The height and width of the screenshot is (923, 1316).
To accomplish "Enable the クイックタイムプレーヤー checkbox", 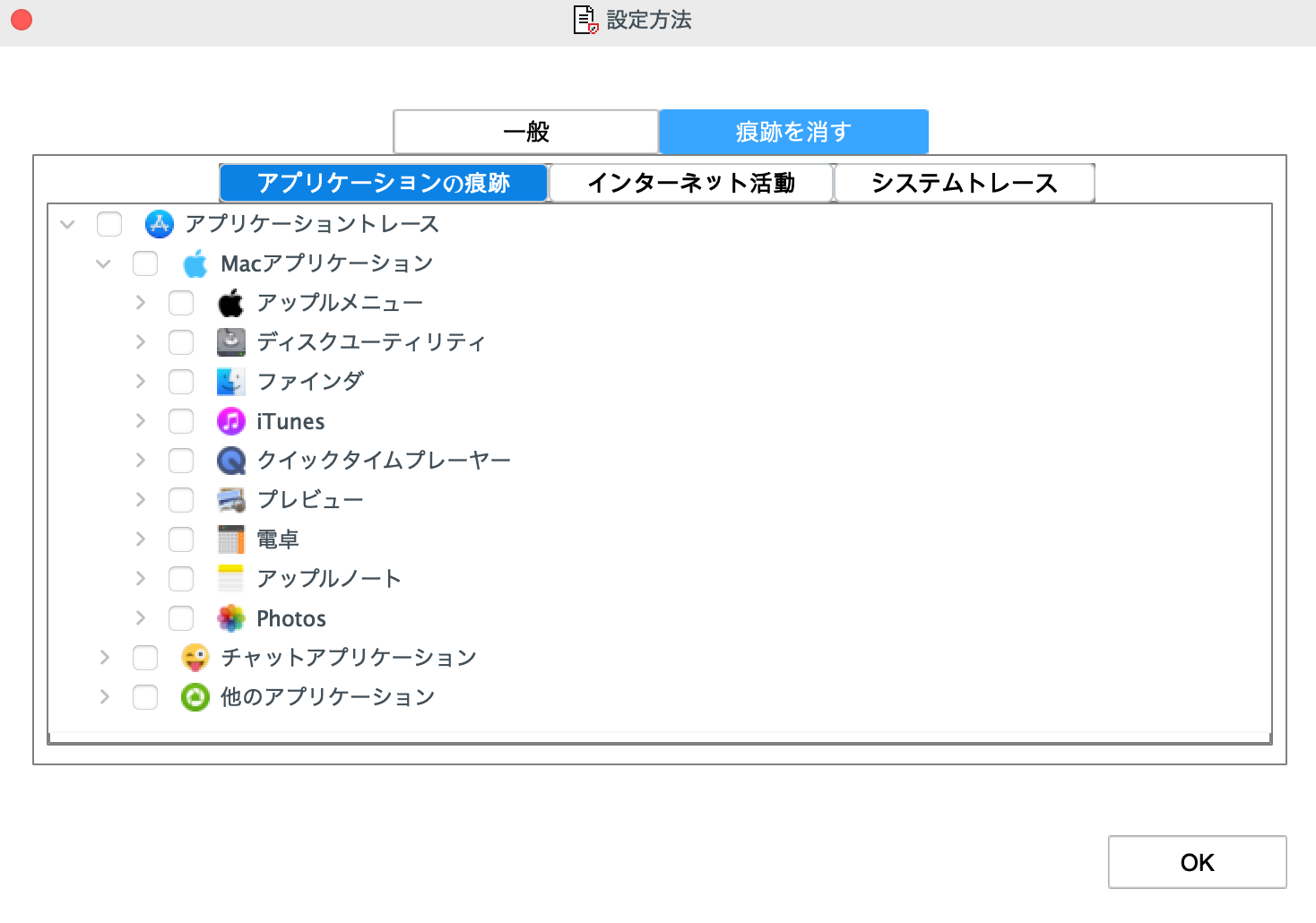I will [181, 461].
